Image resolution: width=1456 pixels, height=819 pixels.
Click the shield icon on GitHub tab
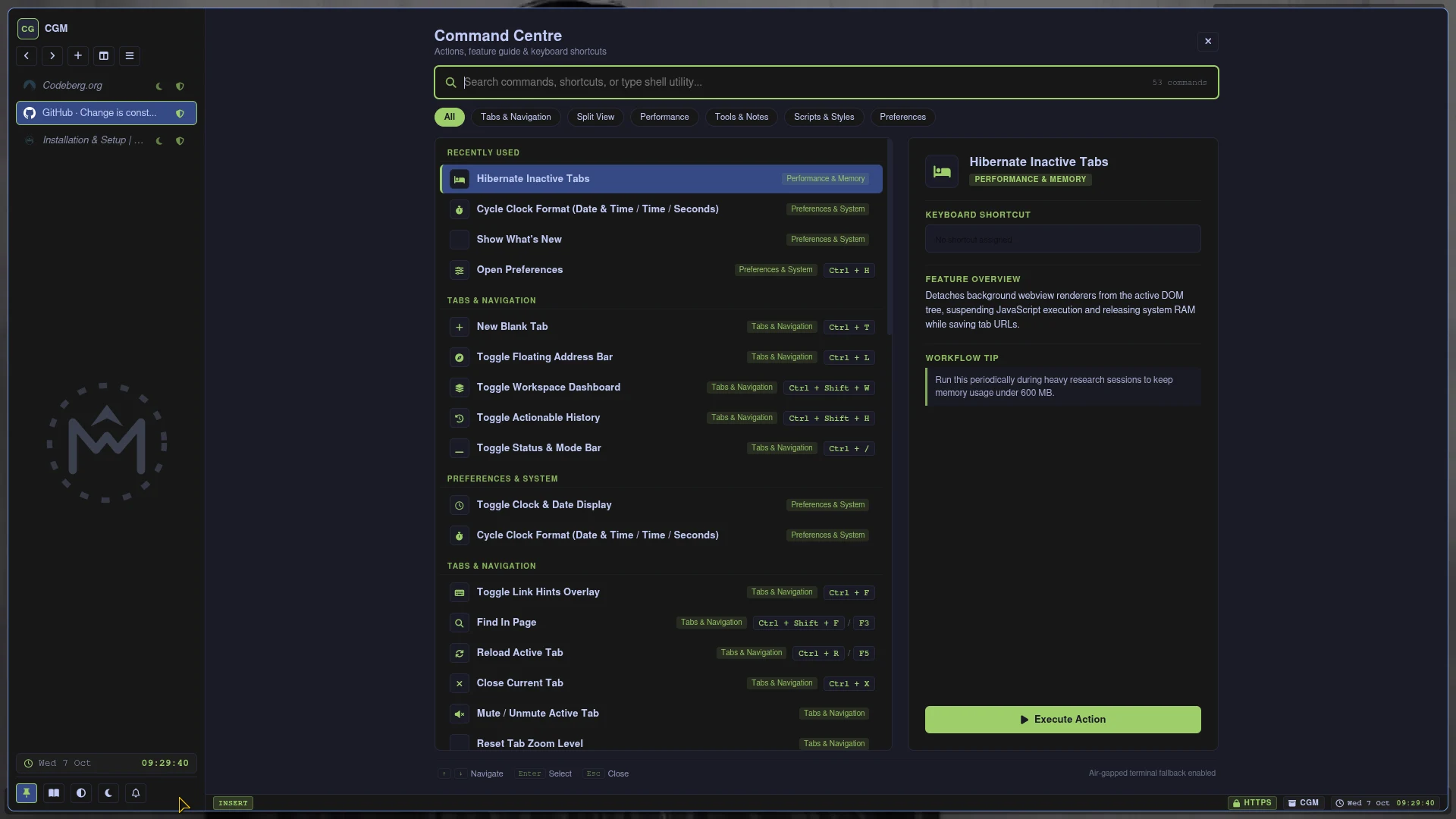point(180,114)
